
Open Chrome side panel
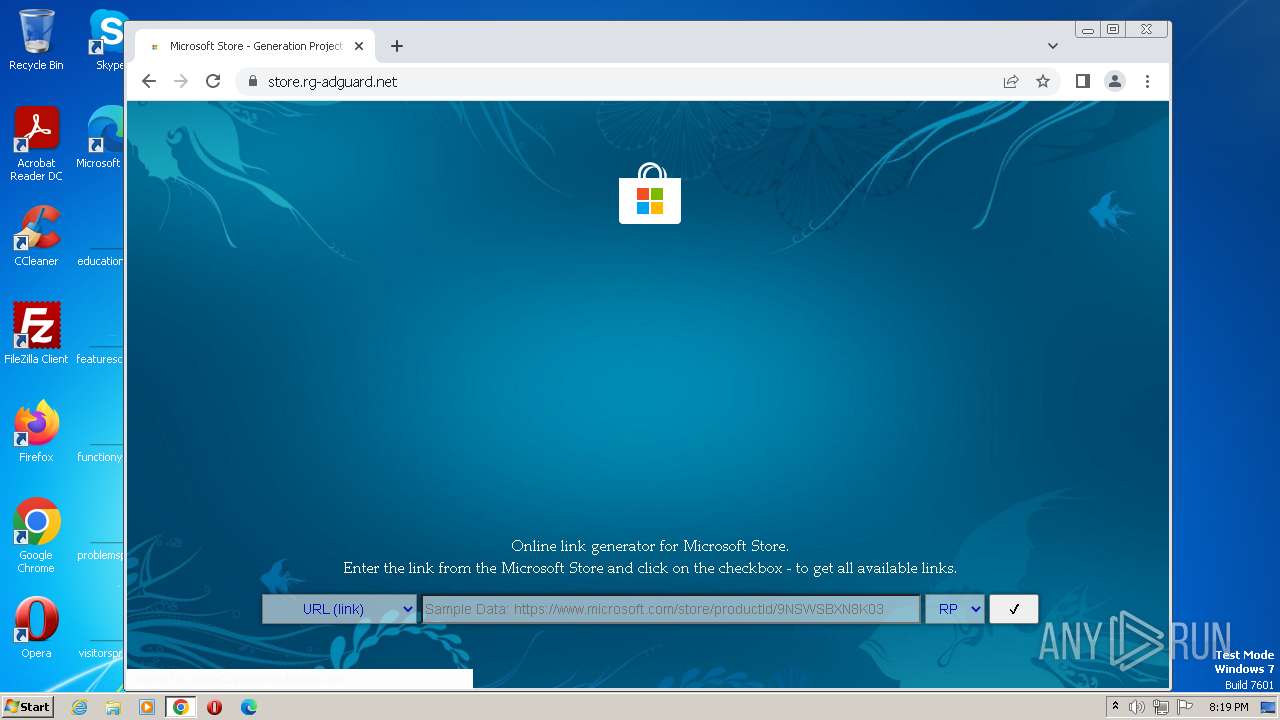[x=1082, y=81]
